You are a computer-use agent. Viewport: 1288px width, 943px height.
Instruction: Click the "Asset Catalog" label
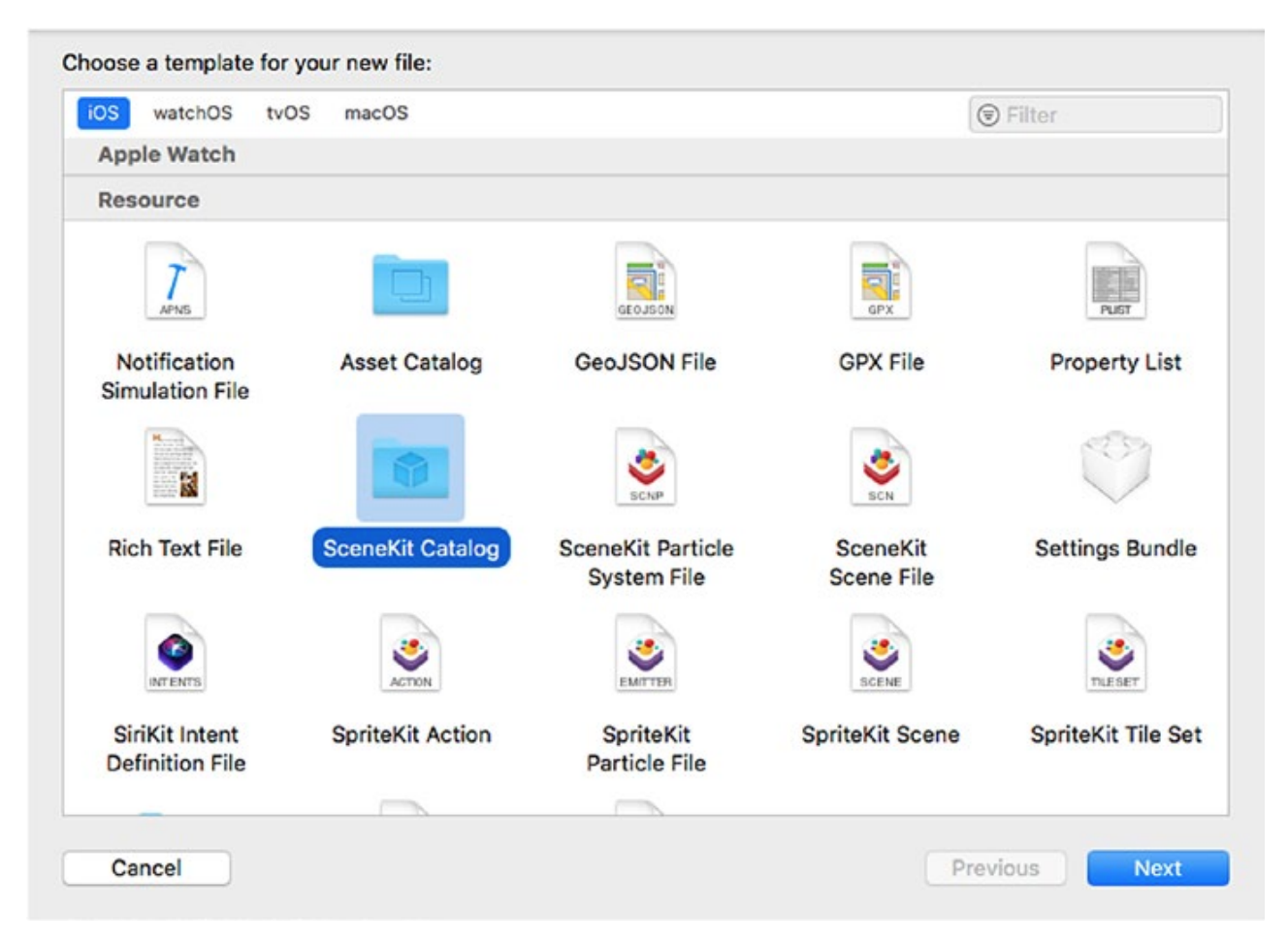tap(411, 362)
